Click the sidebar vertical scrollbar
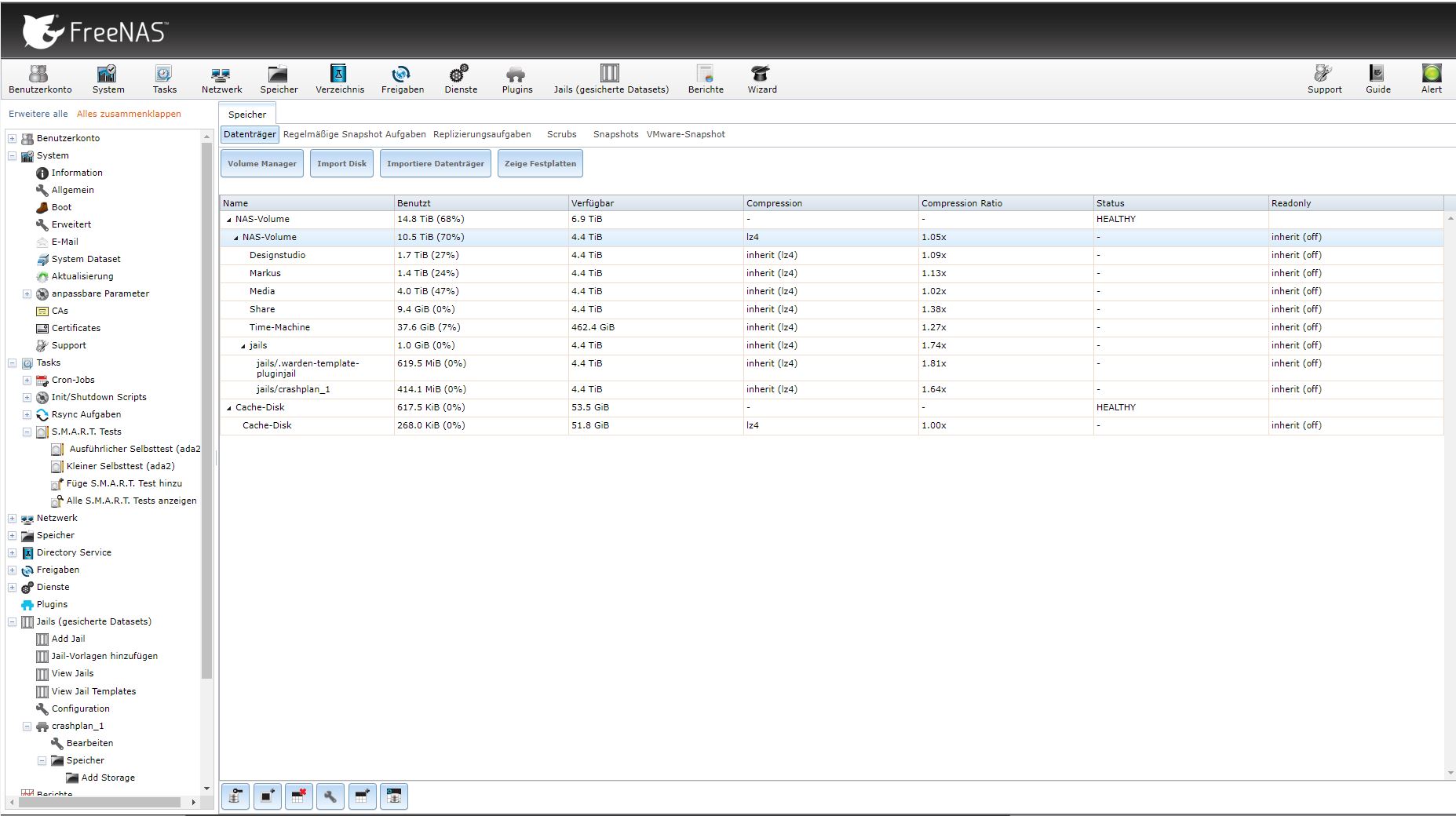 (x=207, y=408)
